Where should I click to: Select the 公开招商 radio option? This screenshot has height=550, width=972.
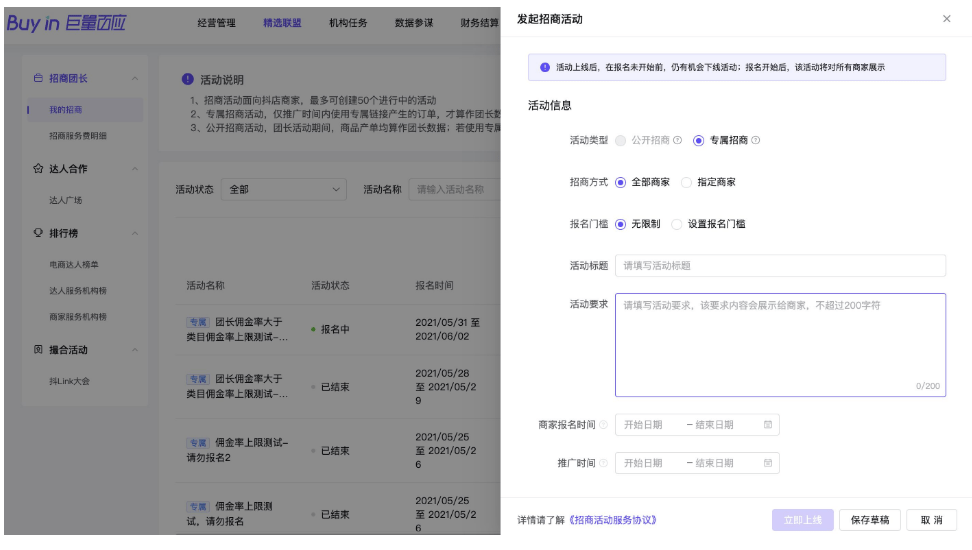pos(621,141)
